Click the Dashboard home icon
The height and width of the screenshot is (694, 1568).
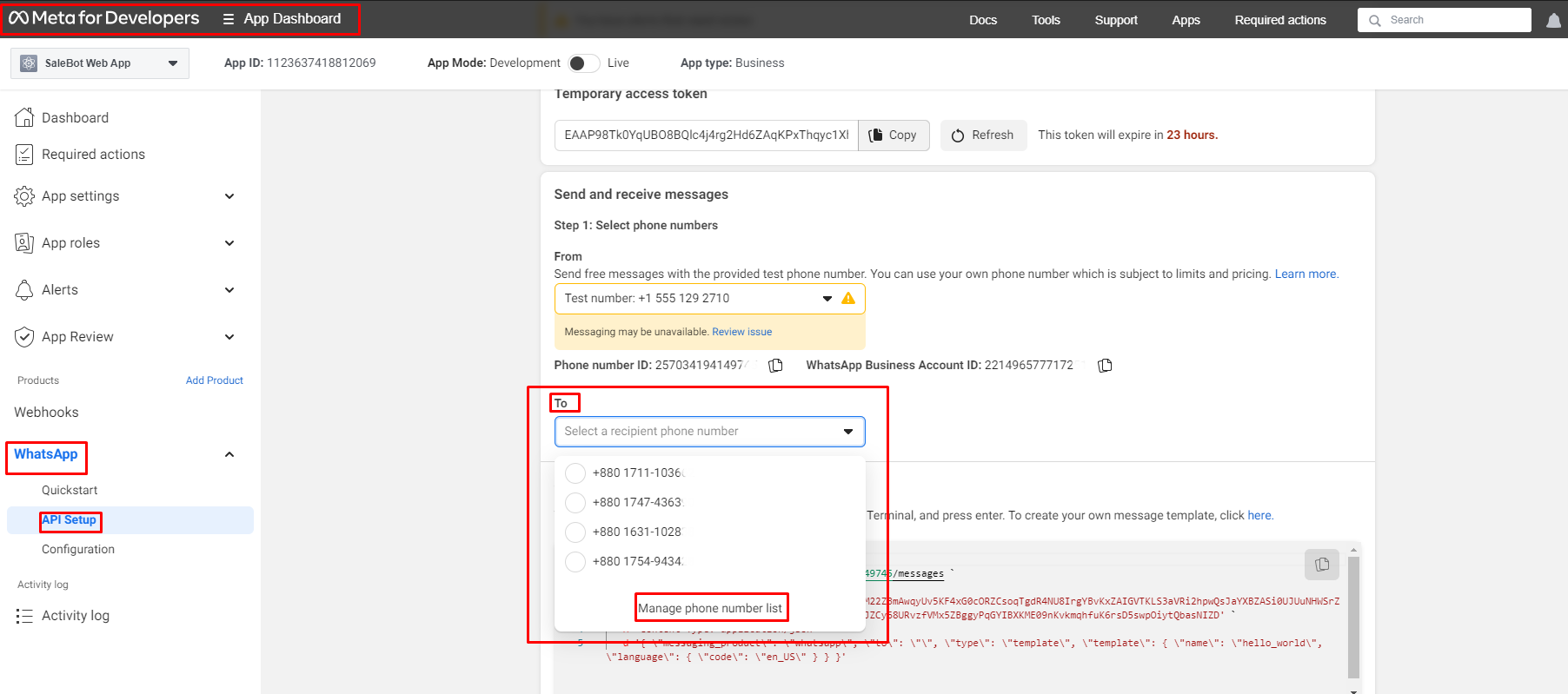(x=24, y=117)
